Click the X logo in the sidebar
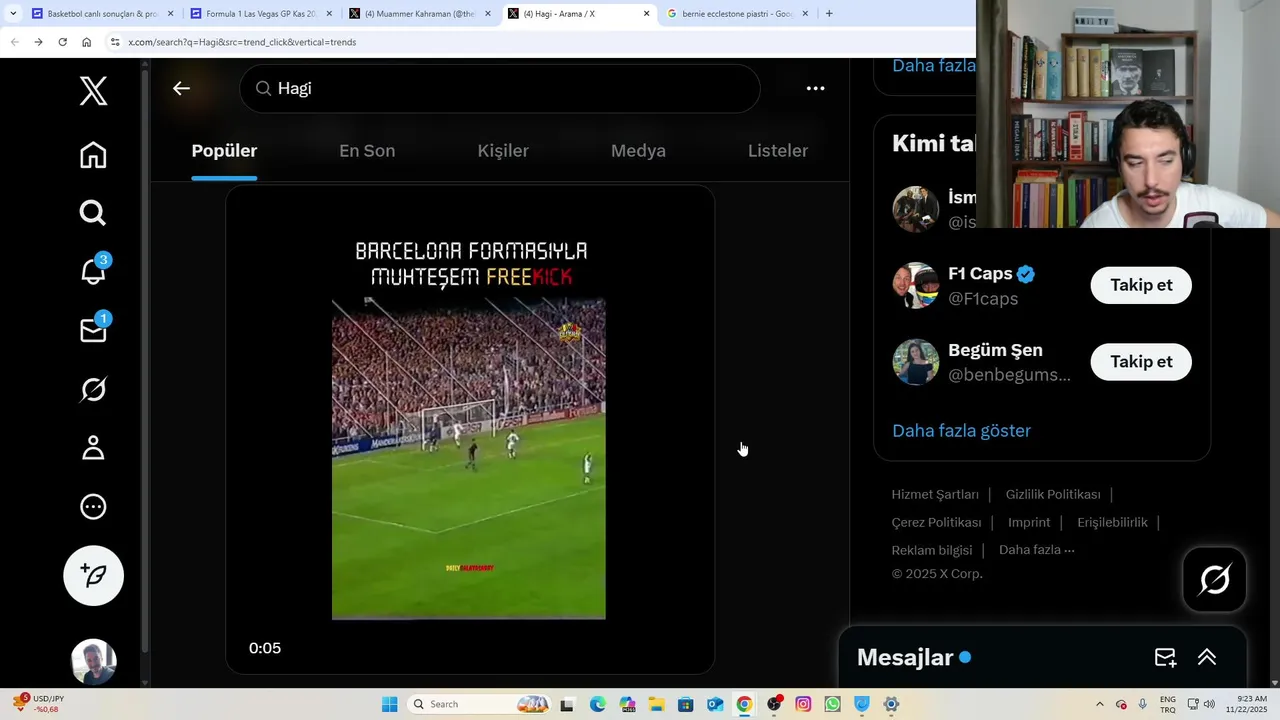 [x=93, y=92]
